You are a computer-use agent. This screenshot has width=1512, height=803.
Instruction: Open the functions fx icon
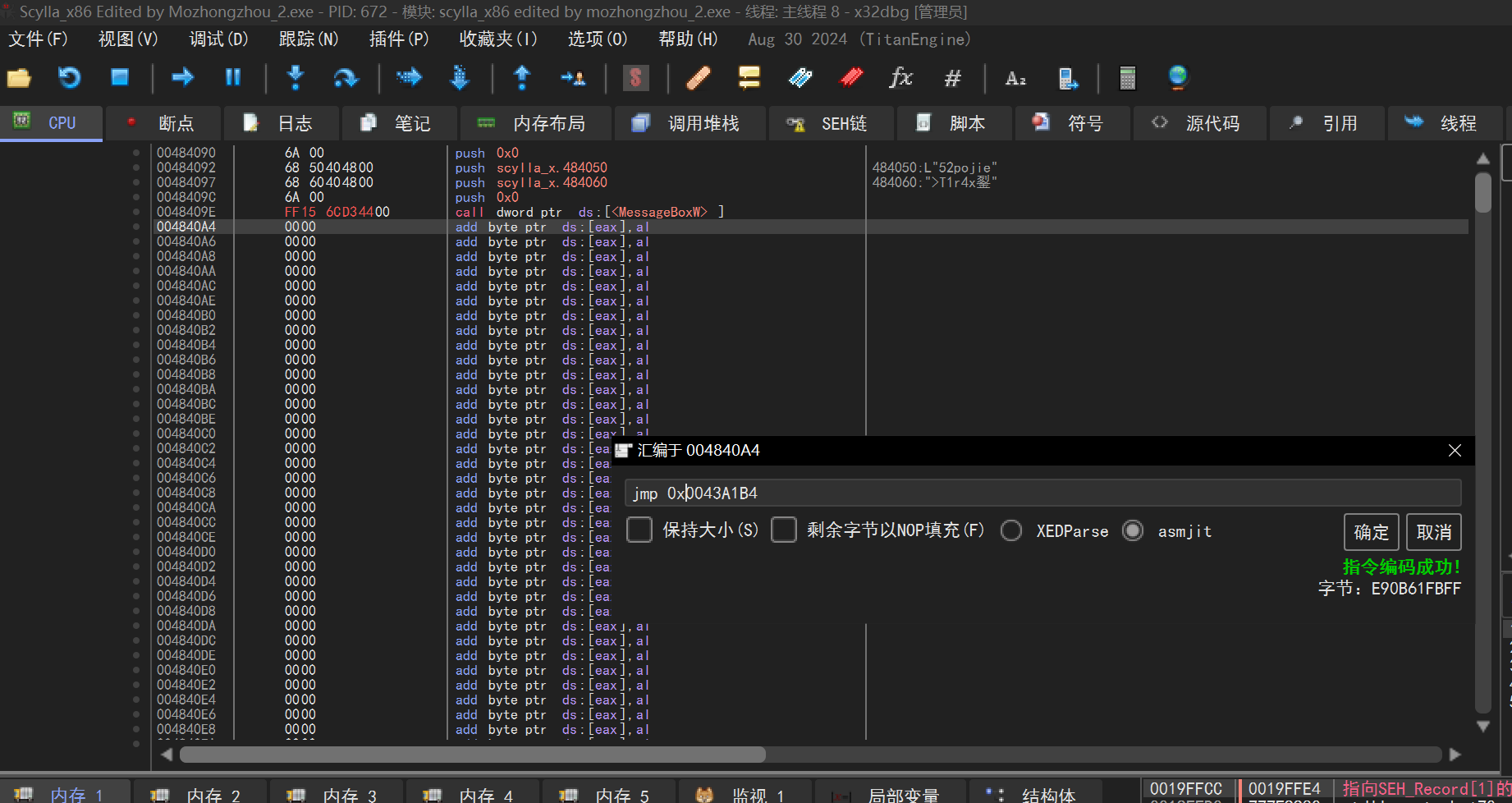click(901, 78)
